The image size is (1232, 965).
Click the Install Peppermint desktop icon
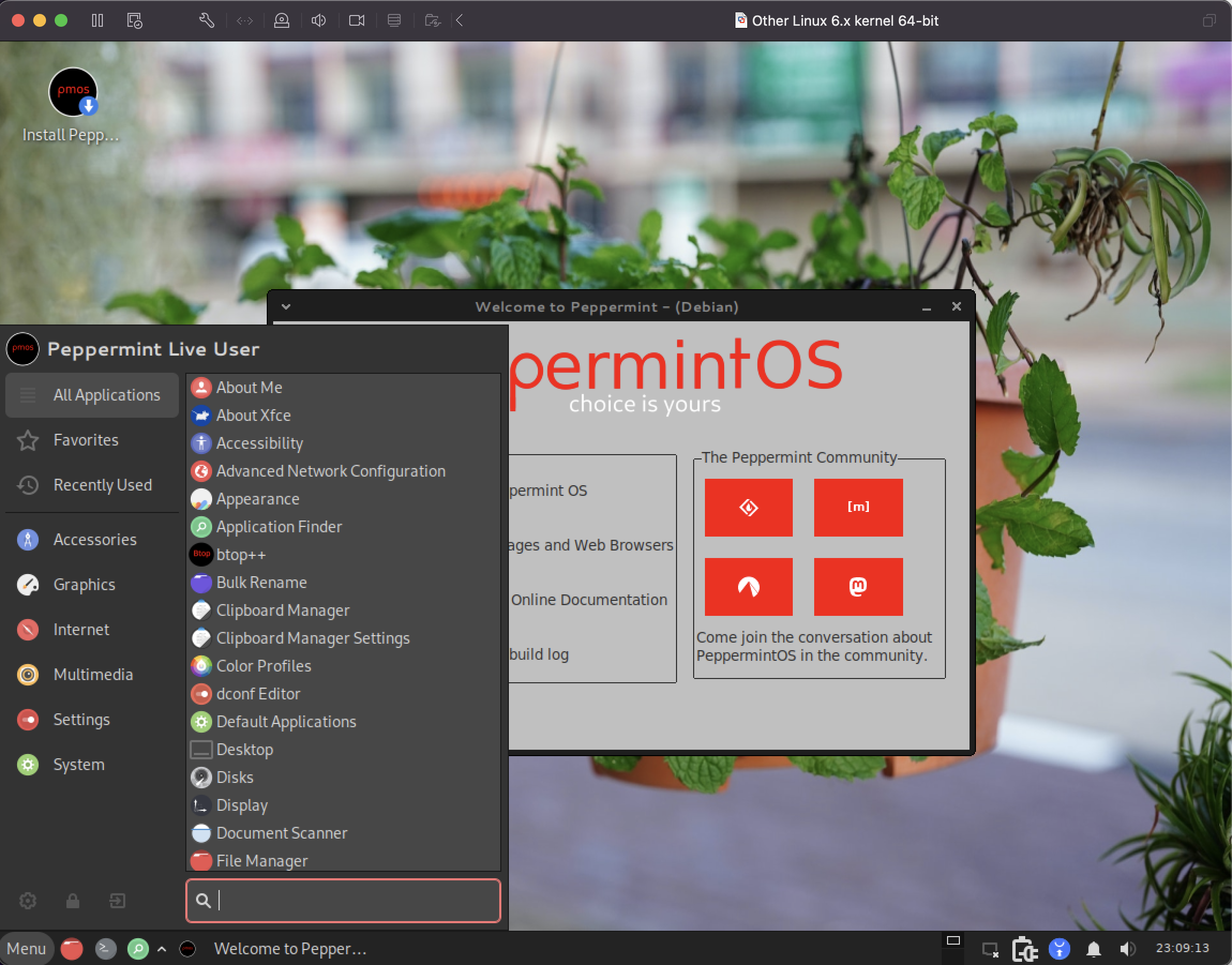click(x=73, y=93)
